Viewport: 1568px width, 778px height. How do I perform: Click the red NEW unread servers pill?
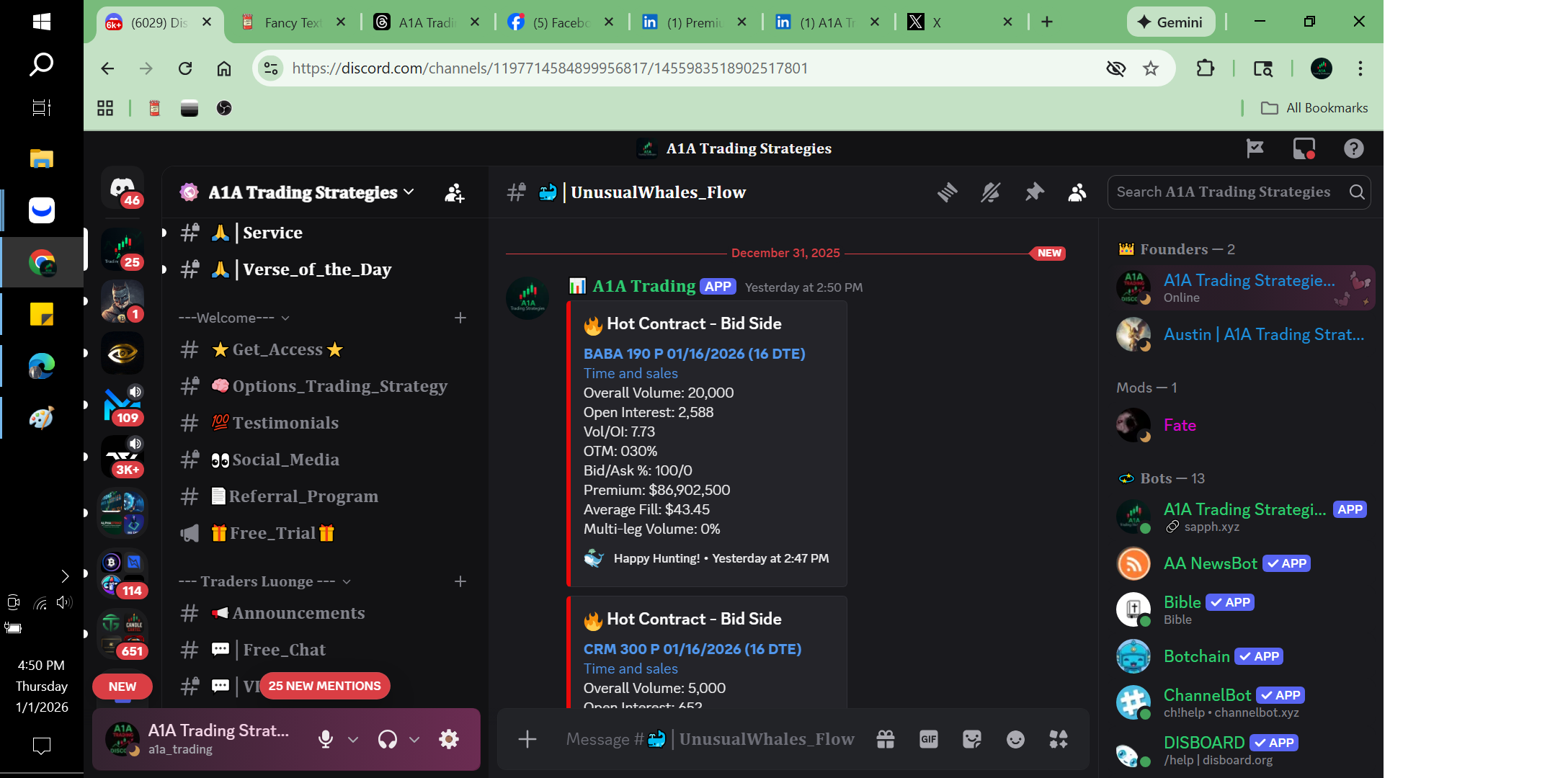click(122, 687)
